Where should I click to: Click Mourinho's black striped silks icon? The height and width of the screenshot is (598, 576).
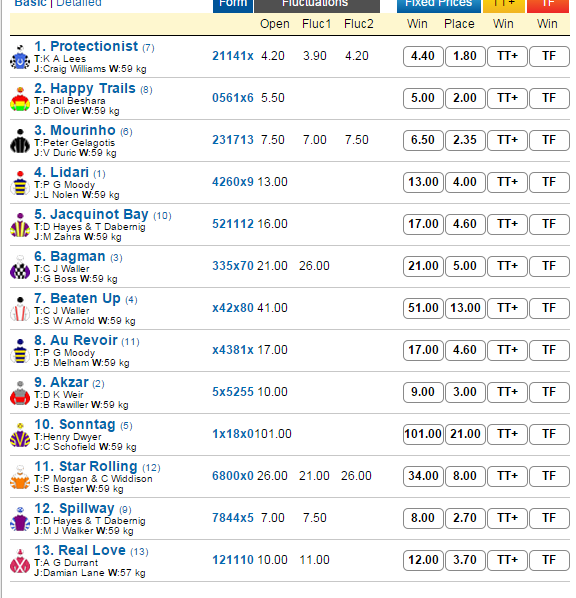tap(20, 141)
